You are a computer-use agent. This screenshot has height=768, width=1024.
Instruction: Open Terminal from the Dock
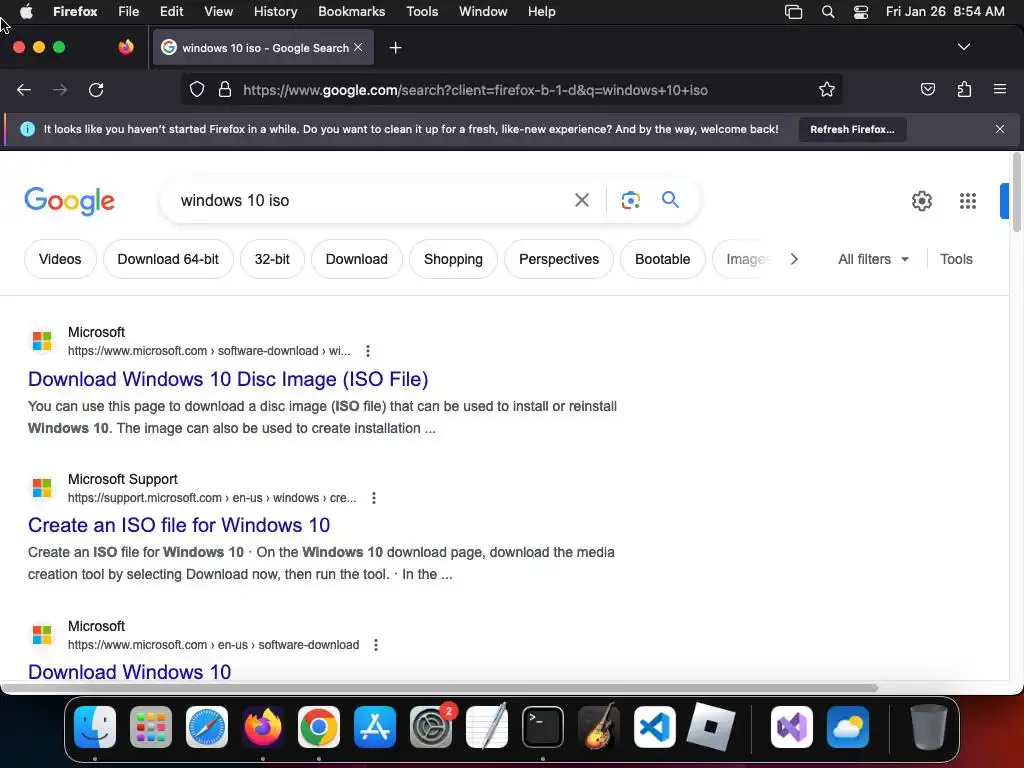(543, 727)
